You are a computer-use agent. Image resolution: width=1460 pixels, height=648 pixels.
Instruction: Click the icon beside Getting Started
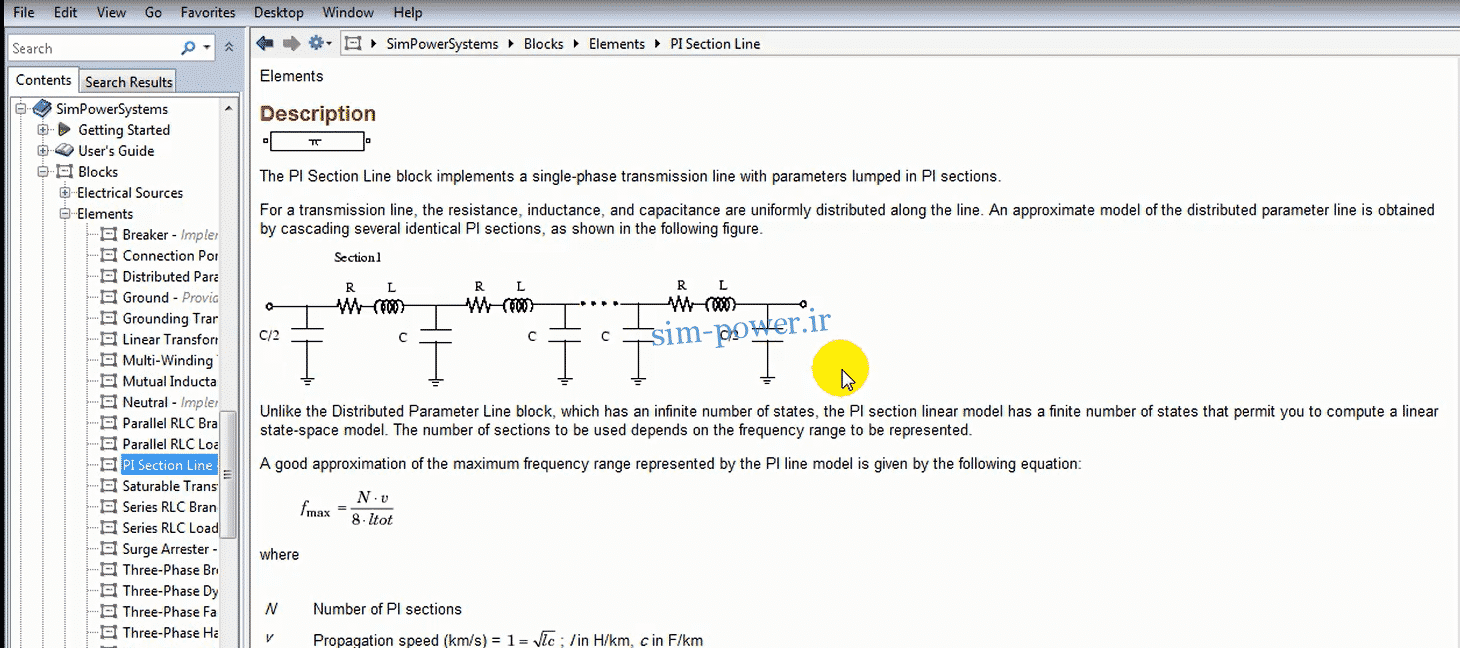pos(65,130)
